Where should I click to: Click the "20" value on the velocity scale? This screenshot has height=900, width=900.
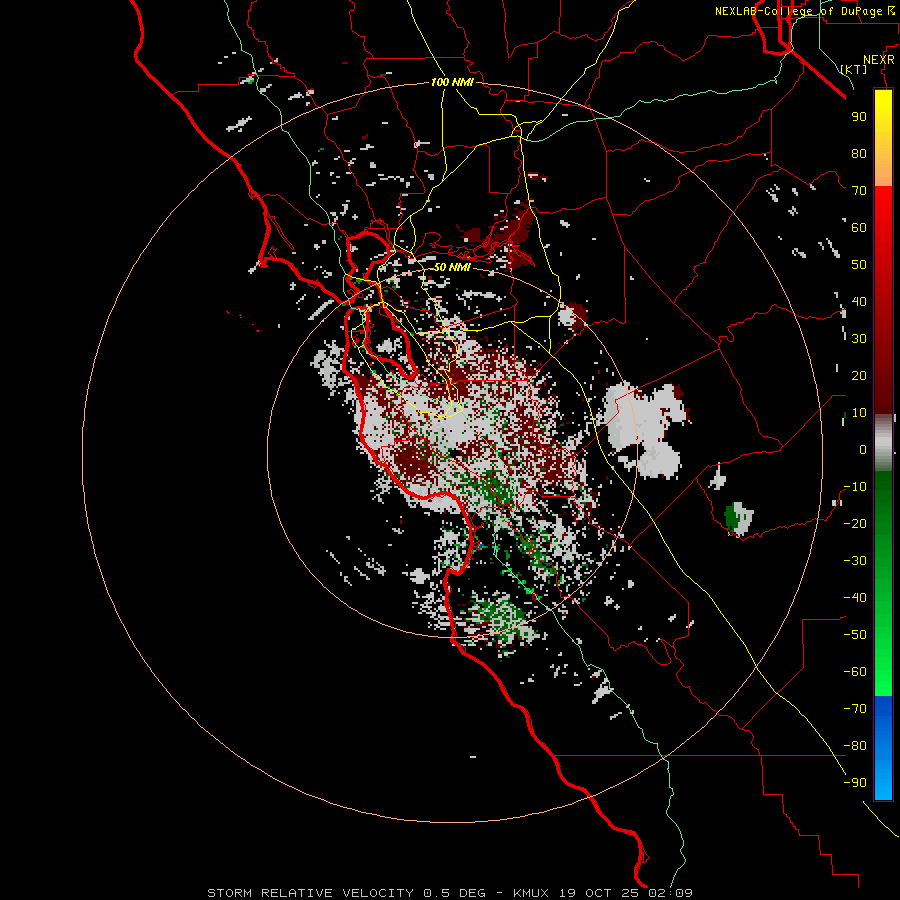(859, 376)
